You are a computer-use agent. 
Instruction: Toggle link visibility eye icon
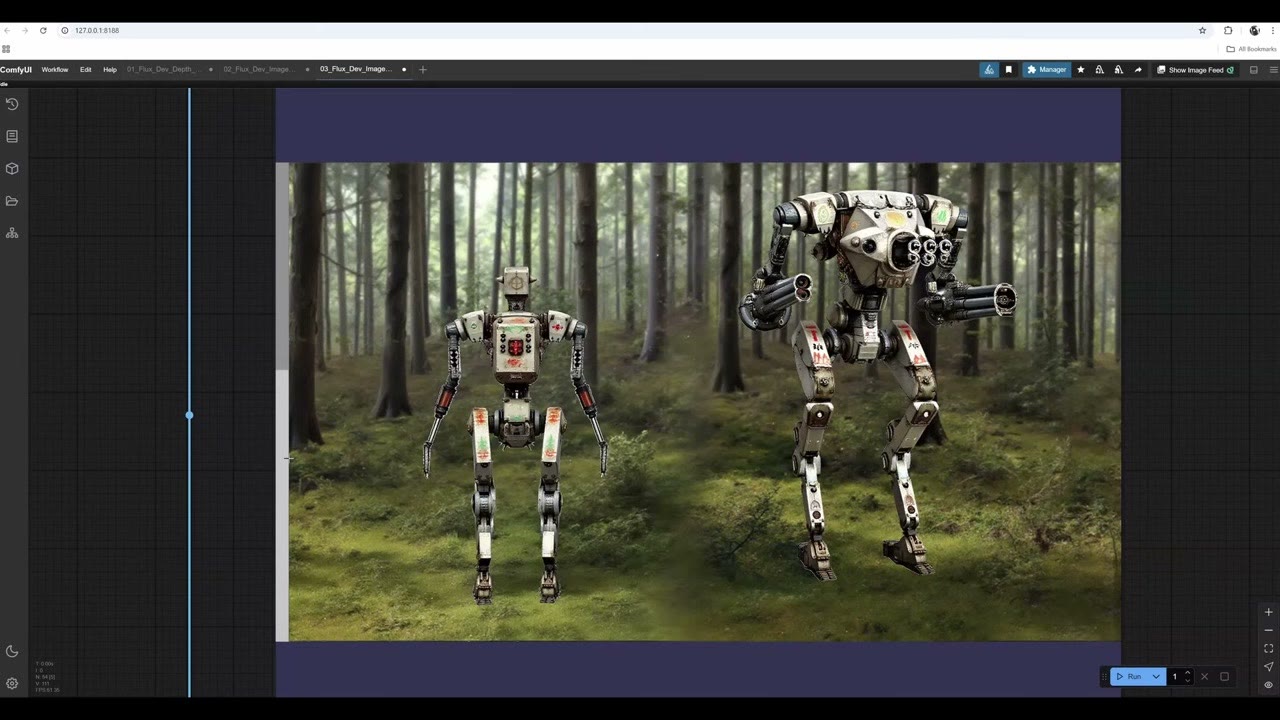click(1269, 685)
